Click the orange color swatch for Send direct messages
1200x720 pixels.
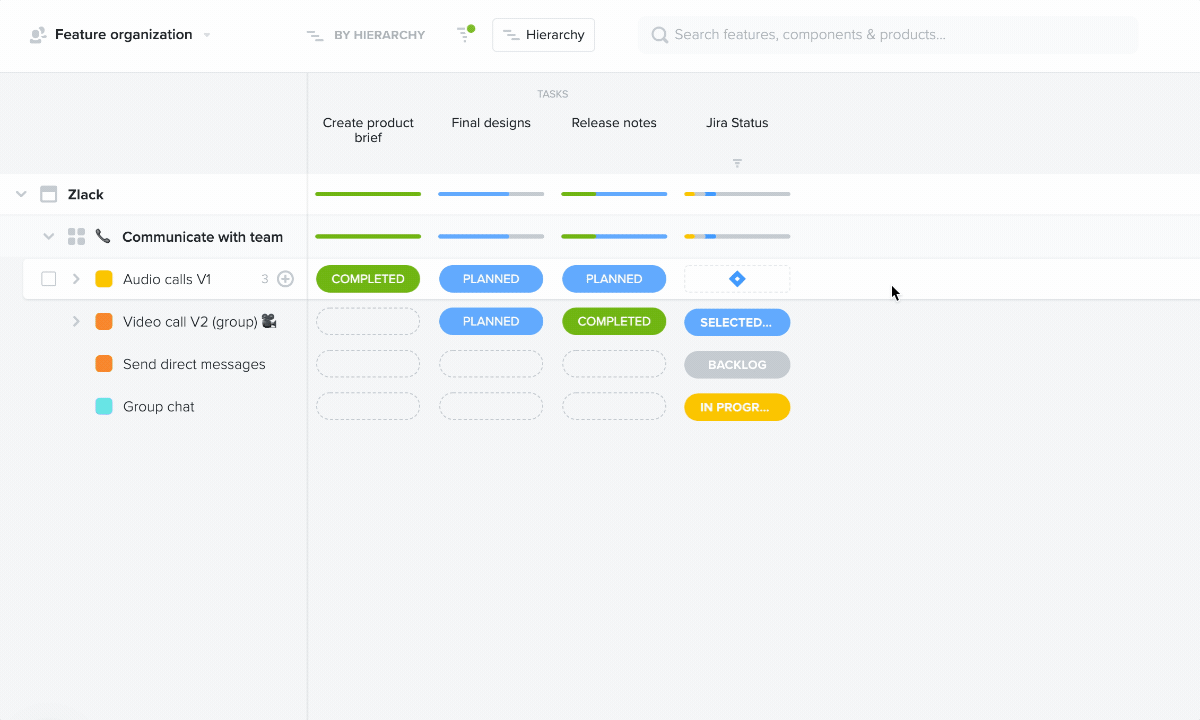pyautogui.click(x=104, y=364)
